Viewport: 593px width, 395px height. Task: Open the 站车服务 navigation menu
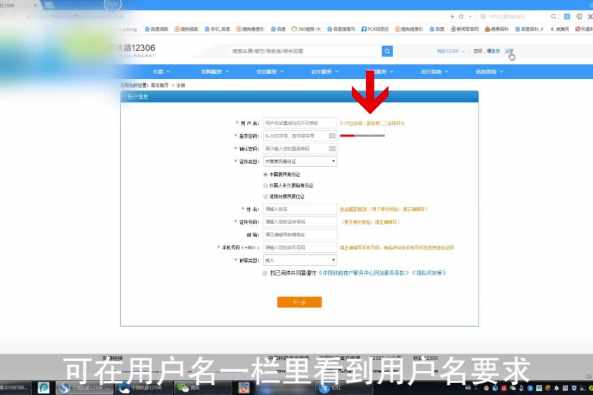pyautogui.click(x=324, y=72)
